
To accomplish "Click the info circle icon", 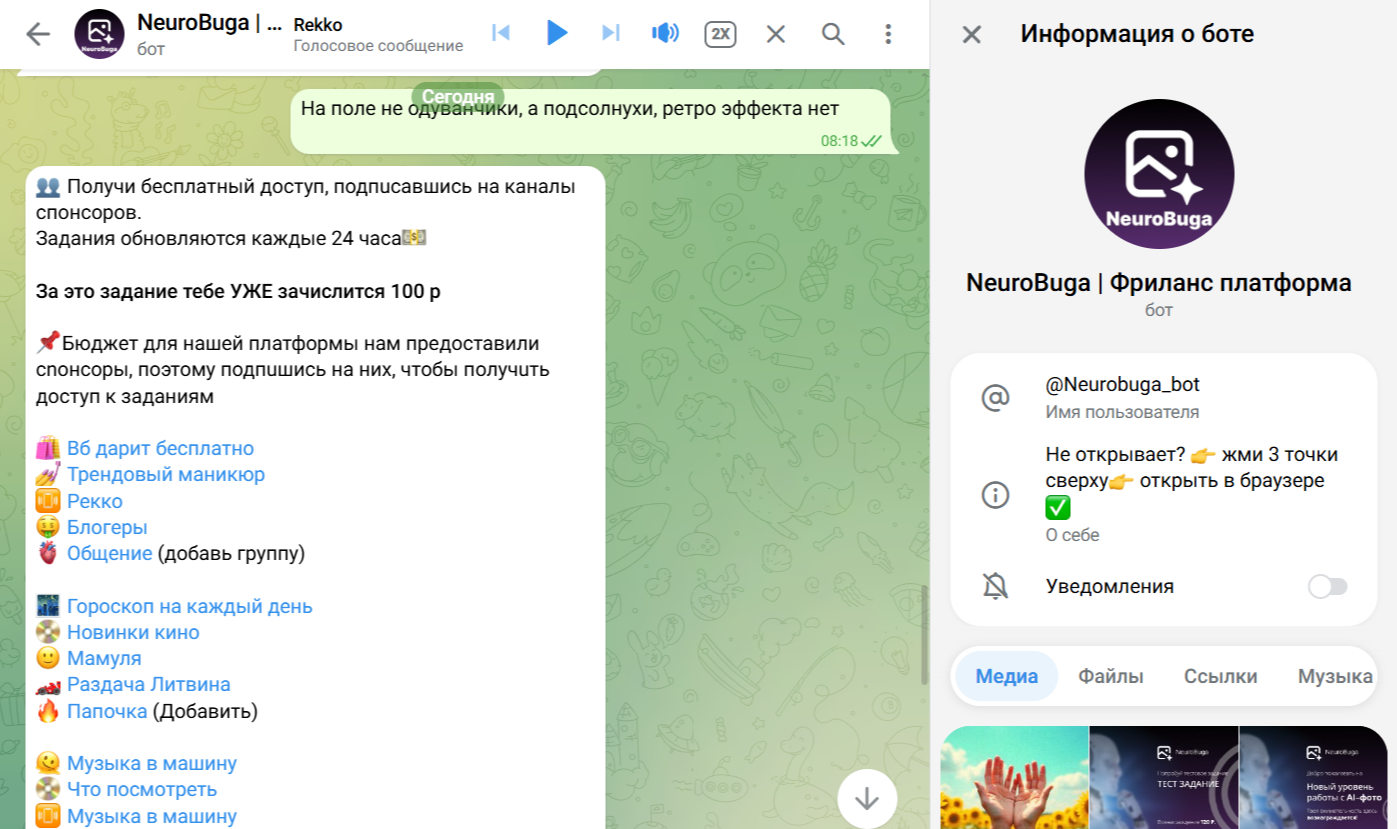I will [x=995, y=495].
